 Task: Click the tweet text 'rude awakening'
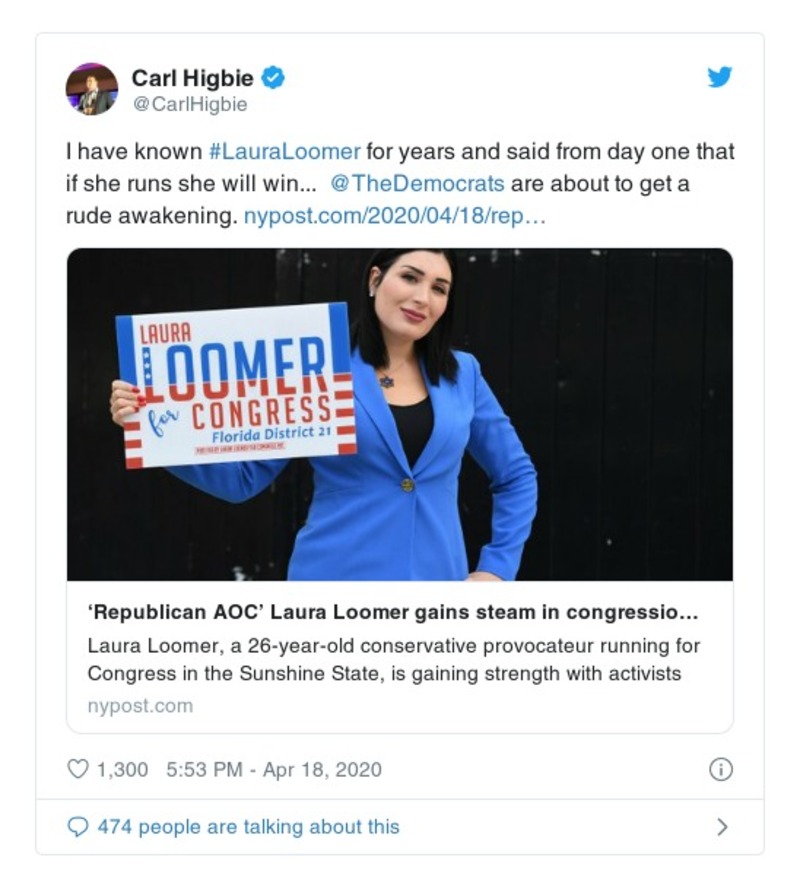click(x=149, y=216)
